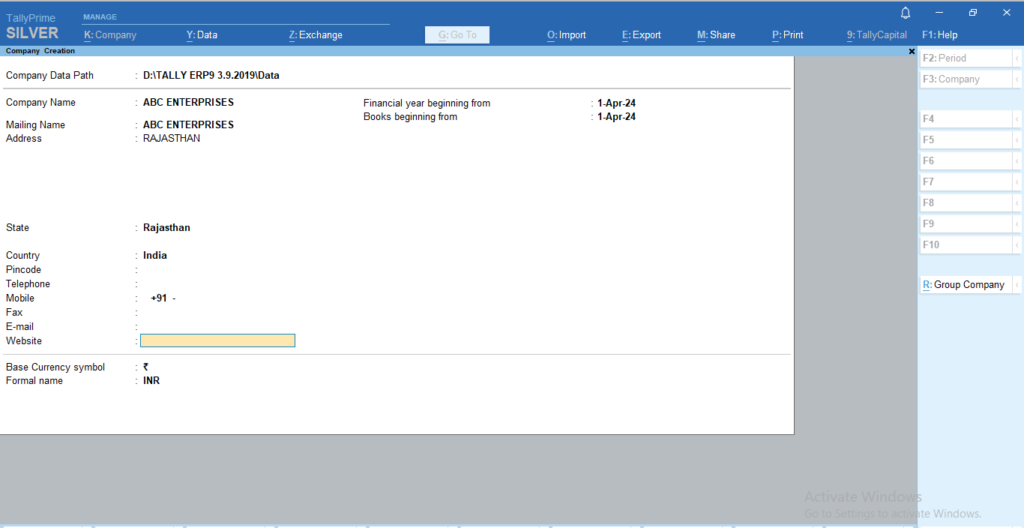This screenshot has width=1024, height=528.
Task: Click the F3: Company button
Action: coord(962,79)
